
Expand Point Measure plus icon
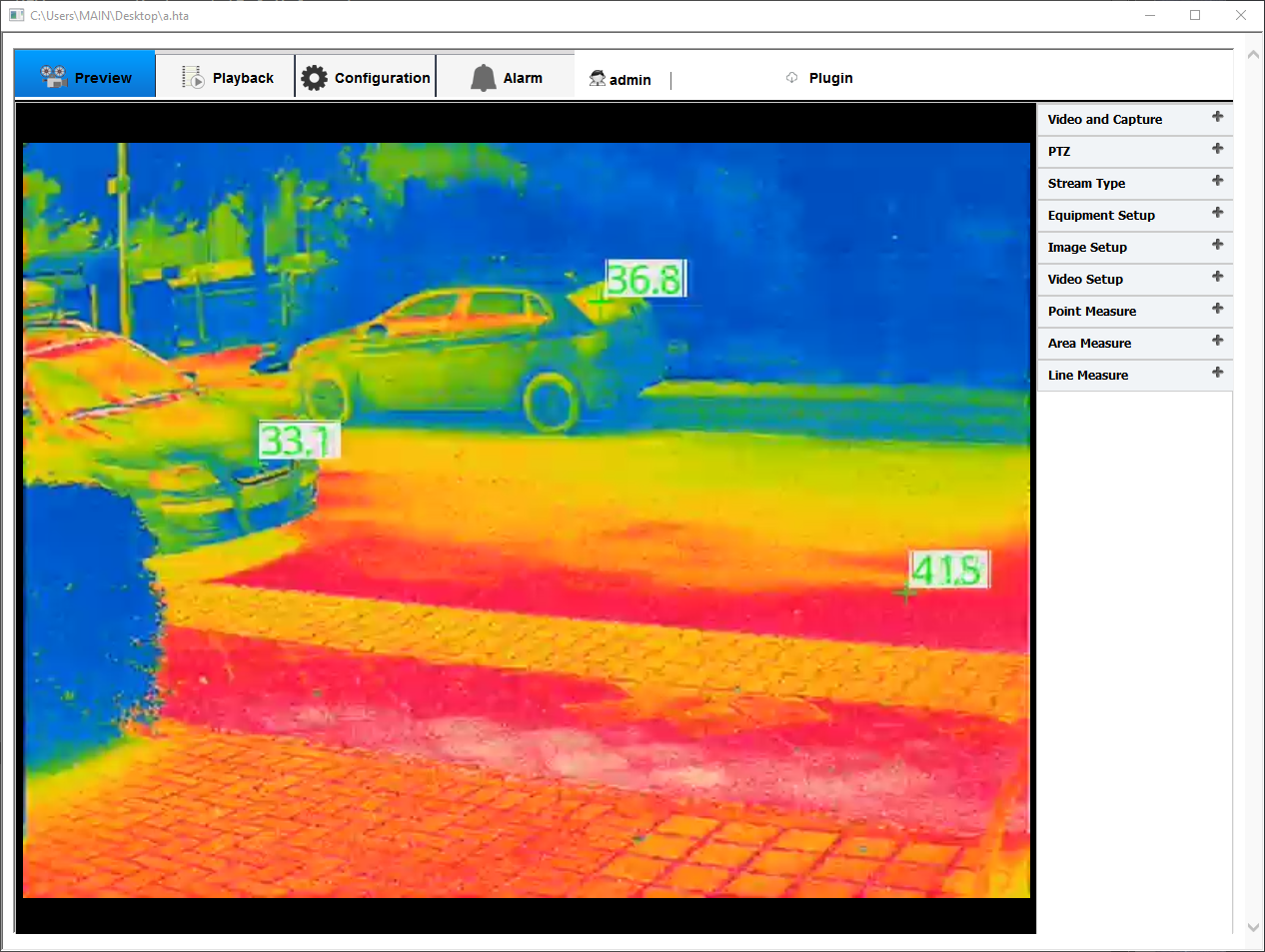[1217, 309]
